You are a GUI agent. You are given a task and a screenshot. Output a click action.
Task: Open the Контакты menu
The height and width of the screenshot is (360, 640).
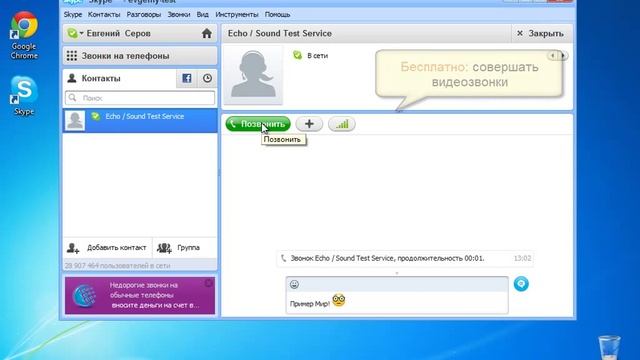[104, 14]
